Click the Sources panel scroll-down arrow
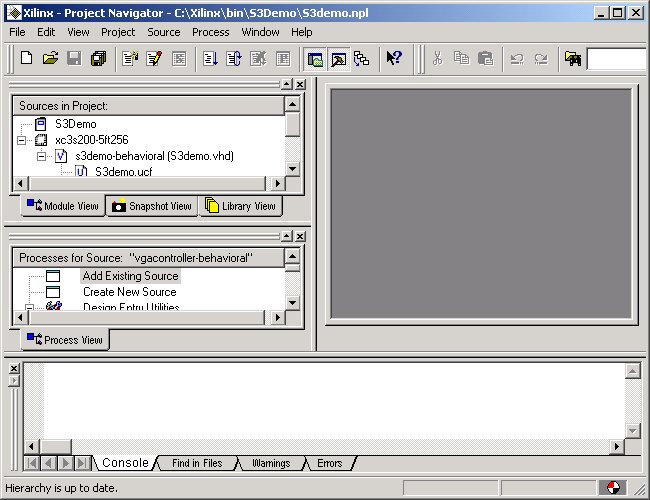This screenshot has height=500, width=650. pyautogui.click(x=292, y=169)
